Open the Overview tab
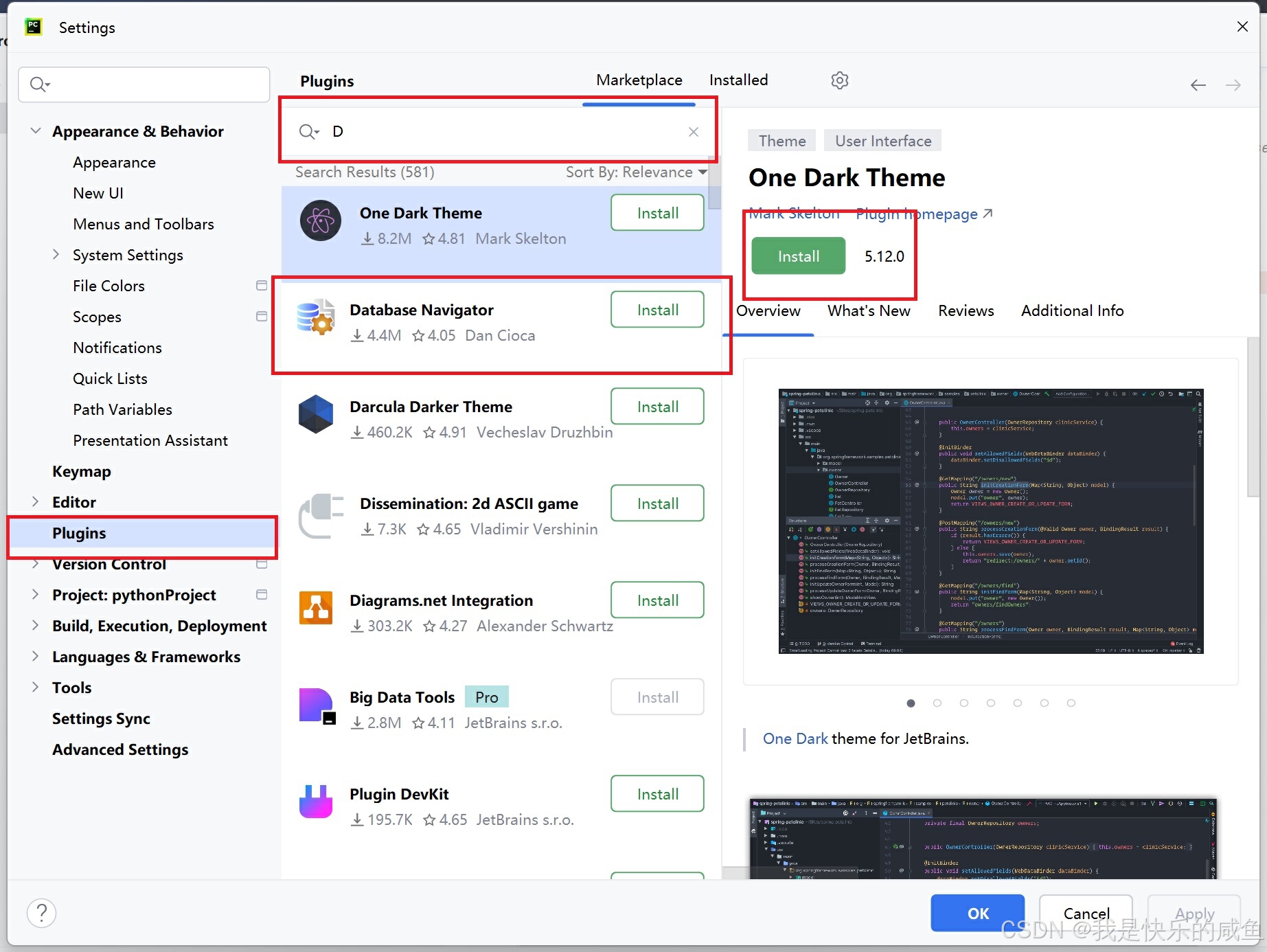The width and height of the screenshot is (1267, 952). pos(768,311)
